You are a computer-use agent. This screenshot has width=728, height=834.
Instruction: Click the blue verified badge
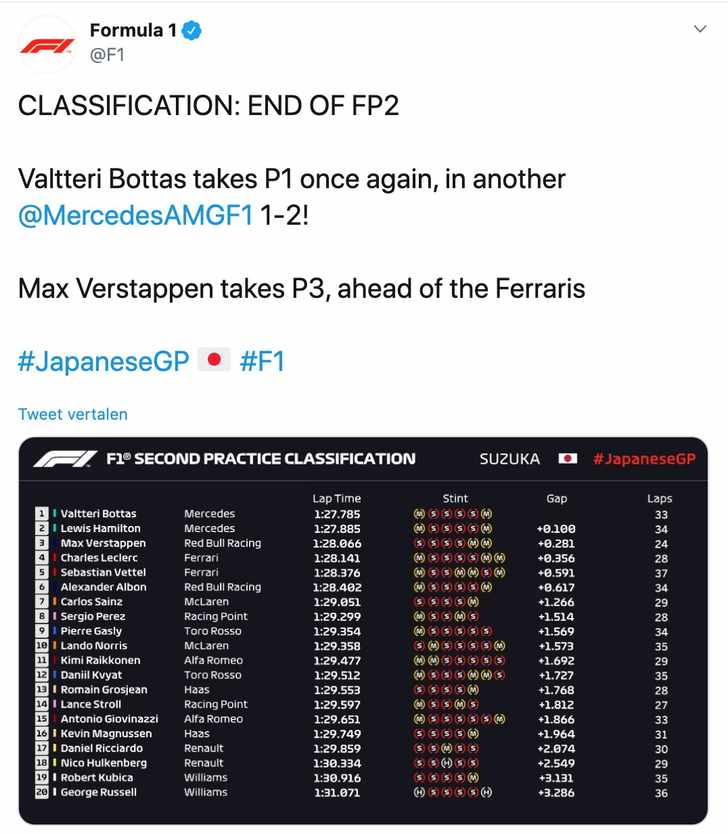coord(191,31)
